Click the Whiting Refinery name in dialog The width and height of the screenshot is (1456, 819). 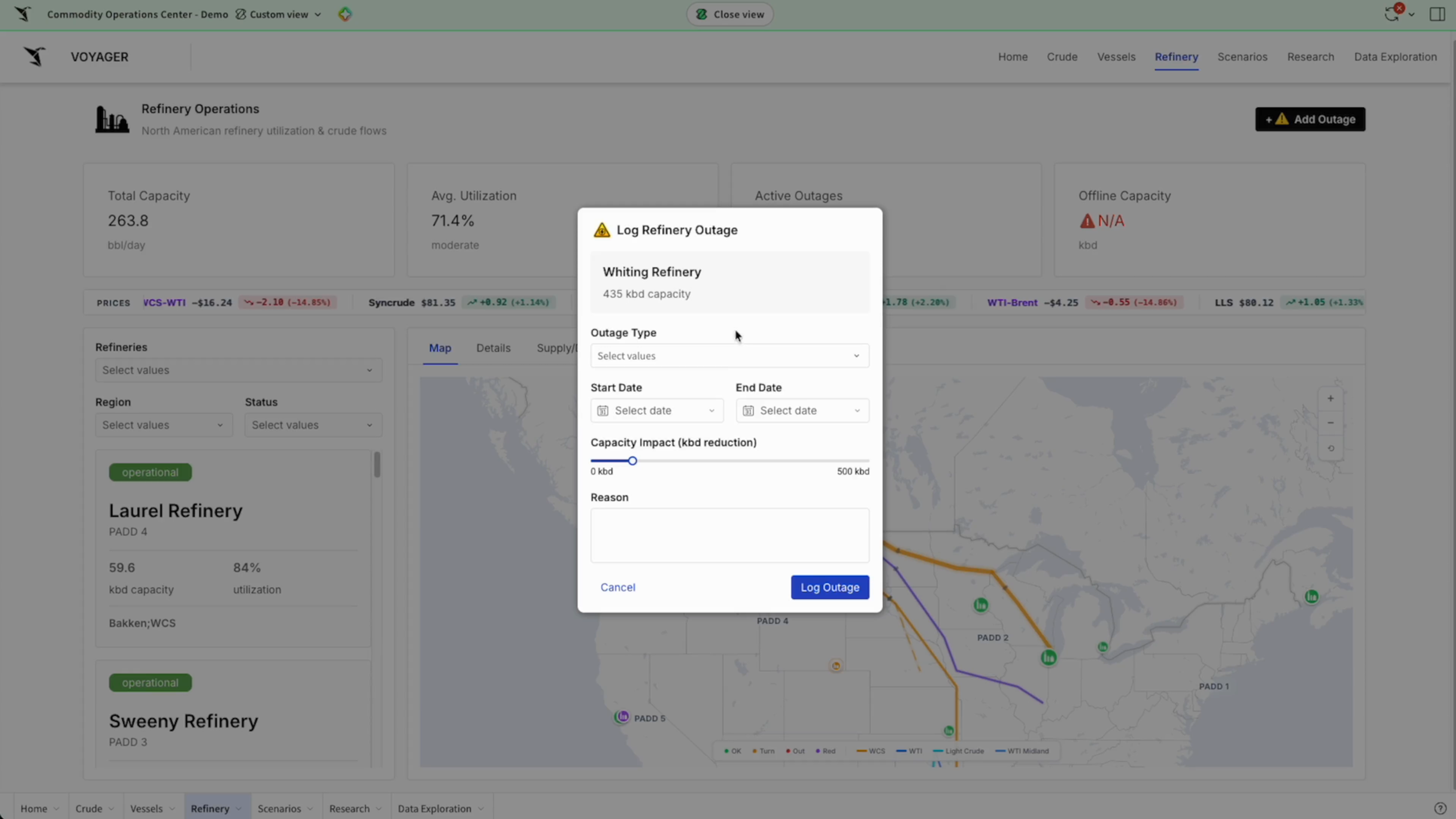652,272
